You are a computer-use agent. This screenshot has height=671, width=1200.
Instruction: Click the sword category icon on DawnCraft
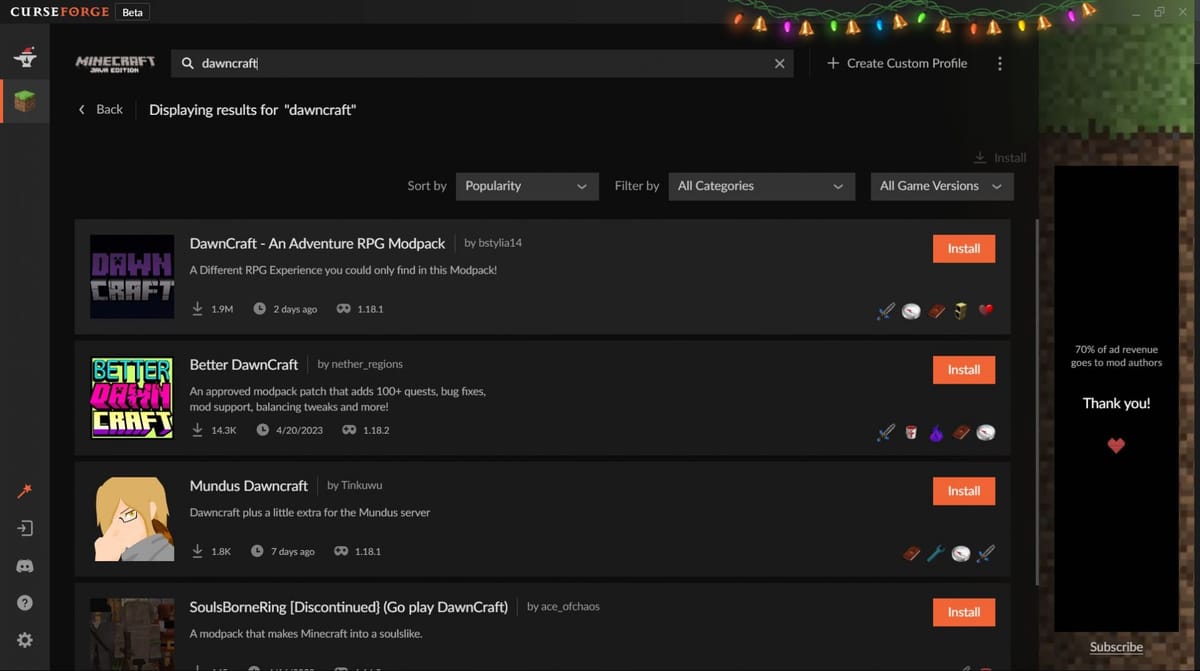(885, 310)
